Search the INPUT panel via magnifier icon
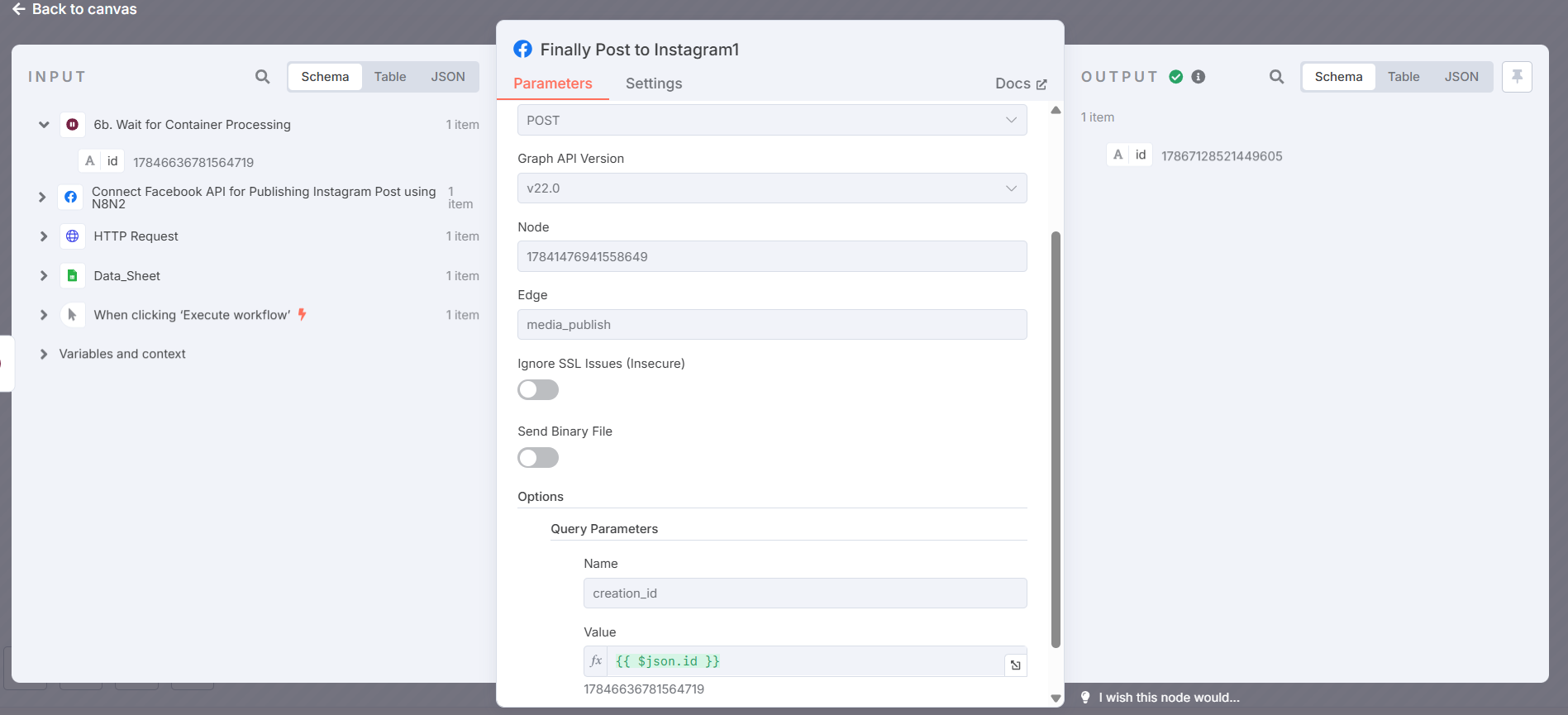 pyautogui.click(x=263, y=77)
